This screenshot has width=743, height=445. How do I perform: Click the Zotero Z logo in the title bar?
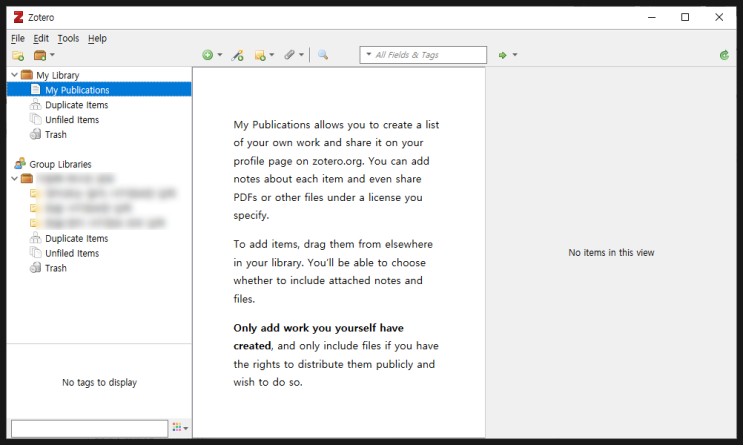(18, 18)
